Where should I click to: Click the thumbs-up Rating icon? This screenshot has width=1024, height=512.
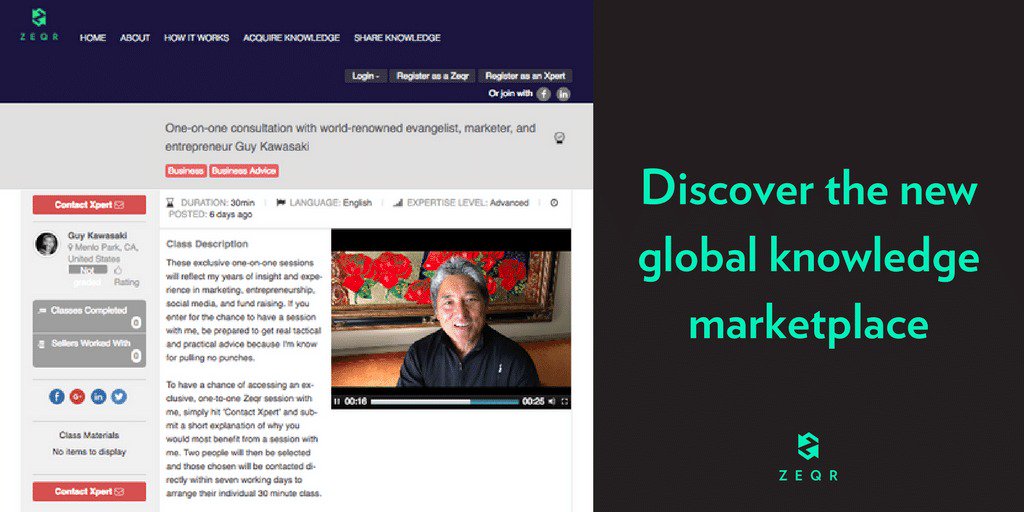pyautogui.click(x=118, y=270)
